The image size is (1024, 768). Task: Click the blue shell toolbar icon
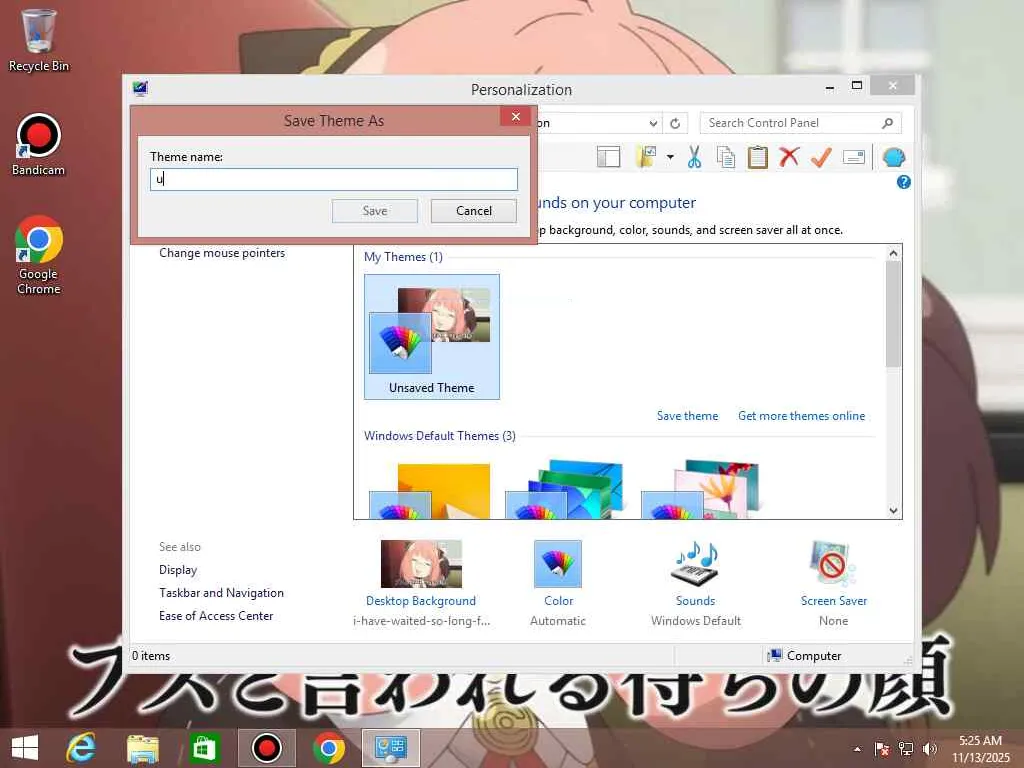[893, 157]
